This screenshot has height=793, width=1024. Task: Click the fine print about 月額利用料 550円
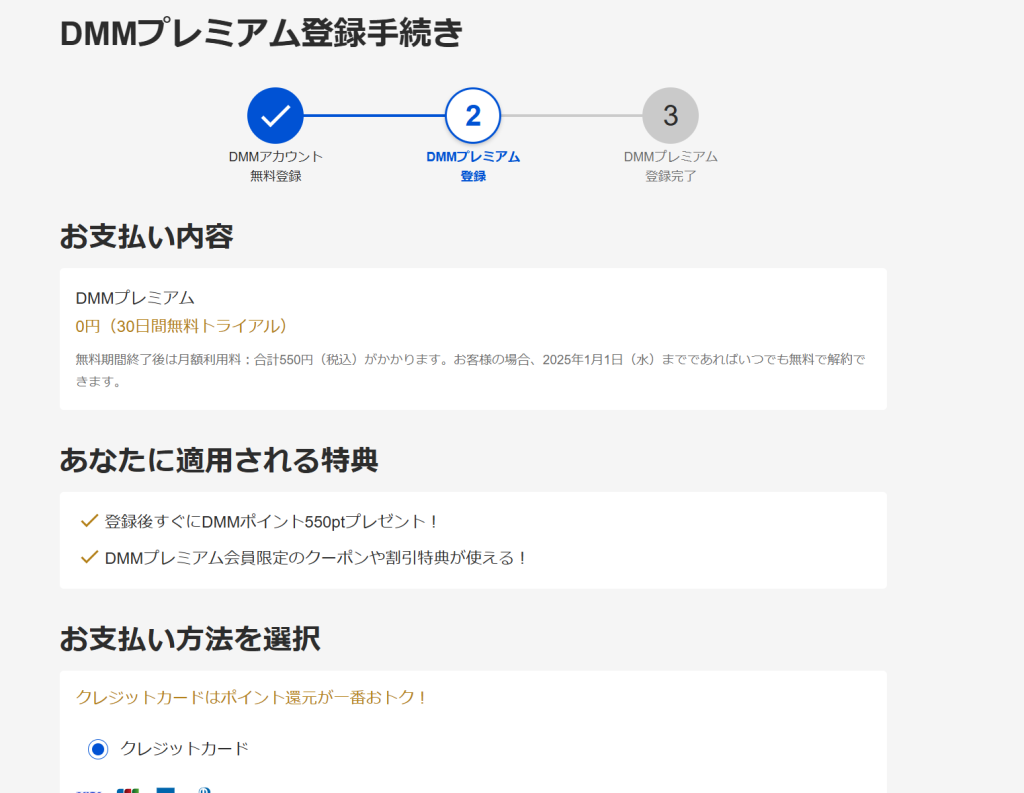tap(470, 369)
